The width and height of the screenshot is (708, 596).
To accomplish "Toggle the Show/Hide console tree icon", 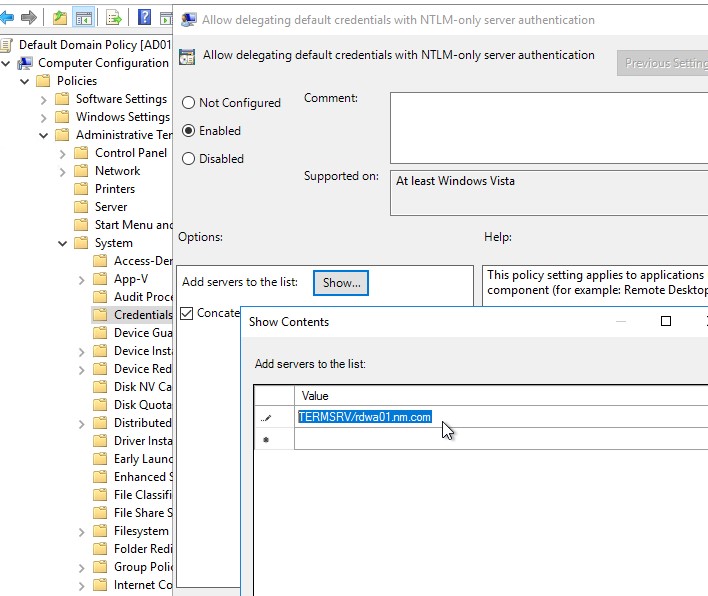I will click(84, 18).
